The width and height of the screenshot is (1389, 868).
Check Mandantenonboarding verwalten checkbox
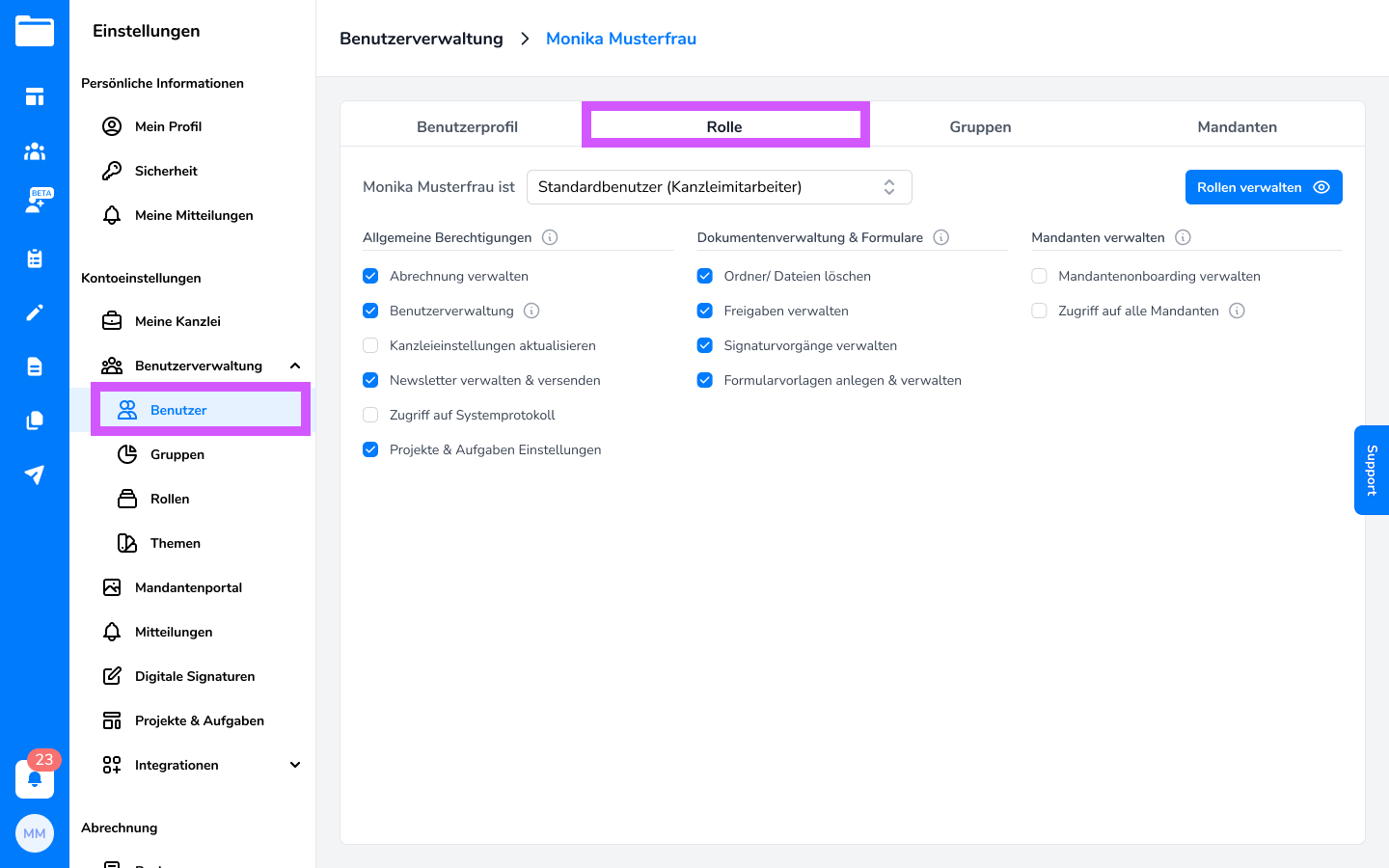1039,276
